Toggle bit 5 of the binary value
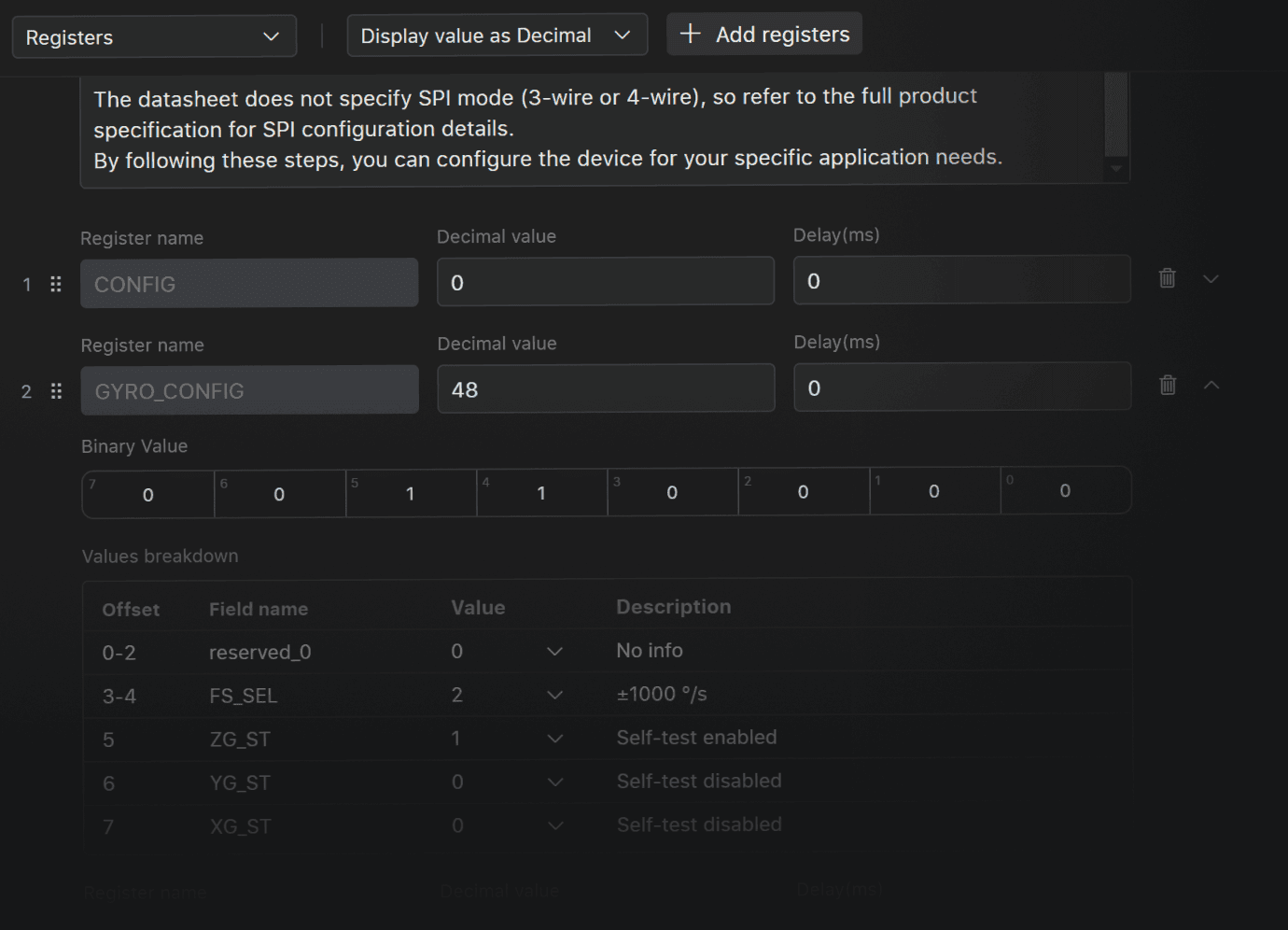This screenshot has width=1288, height=930. point(411,492)
